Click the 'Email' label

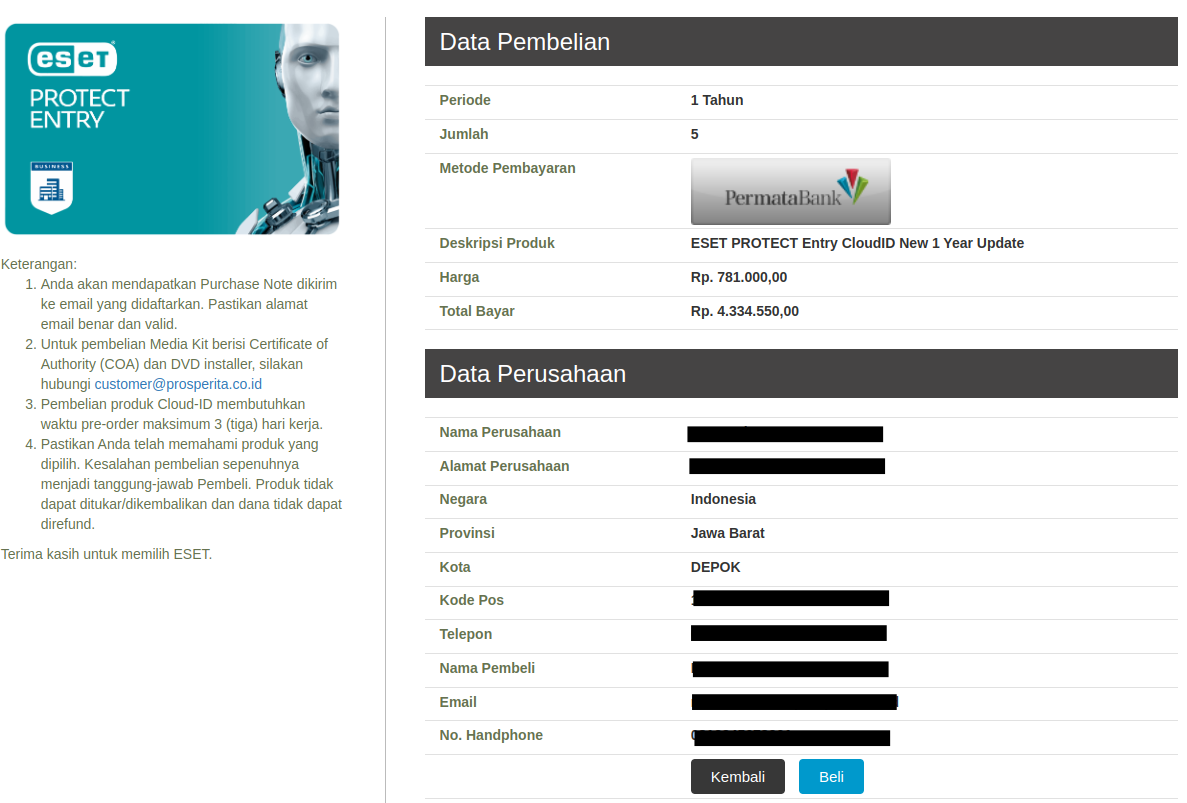point(457,702)
